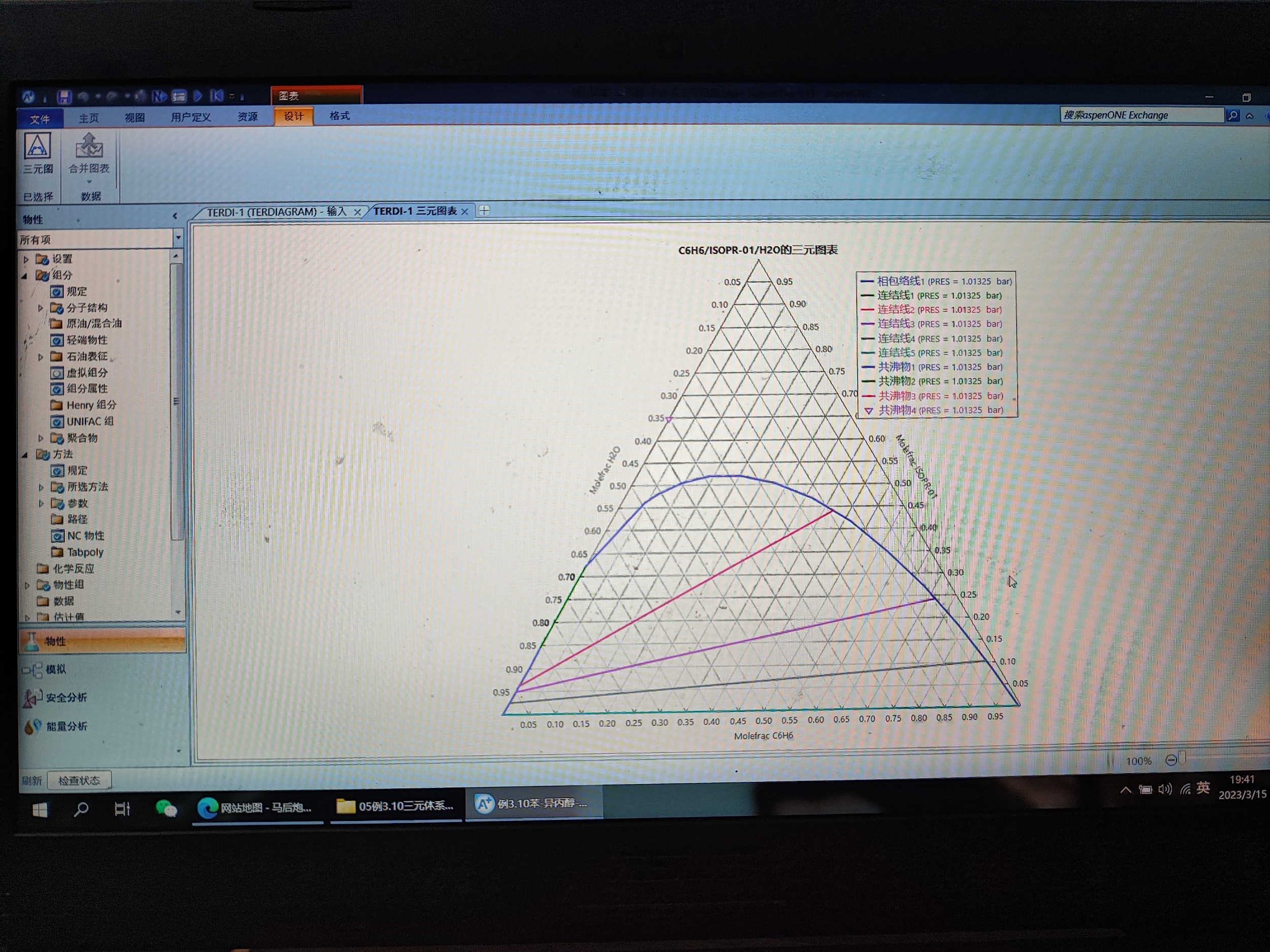
Task: Click the Next (N>) input icon
Action: (159, 96)
